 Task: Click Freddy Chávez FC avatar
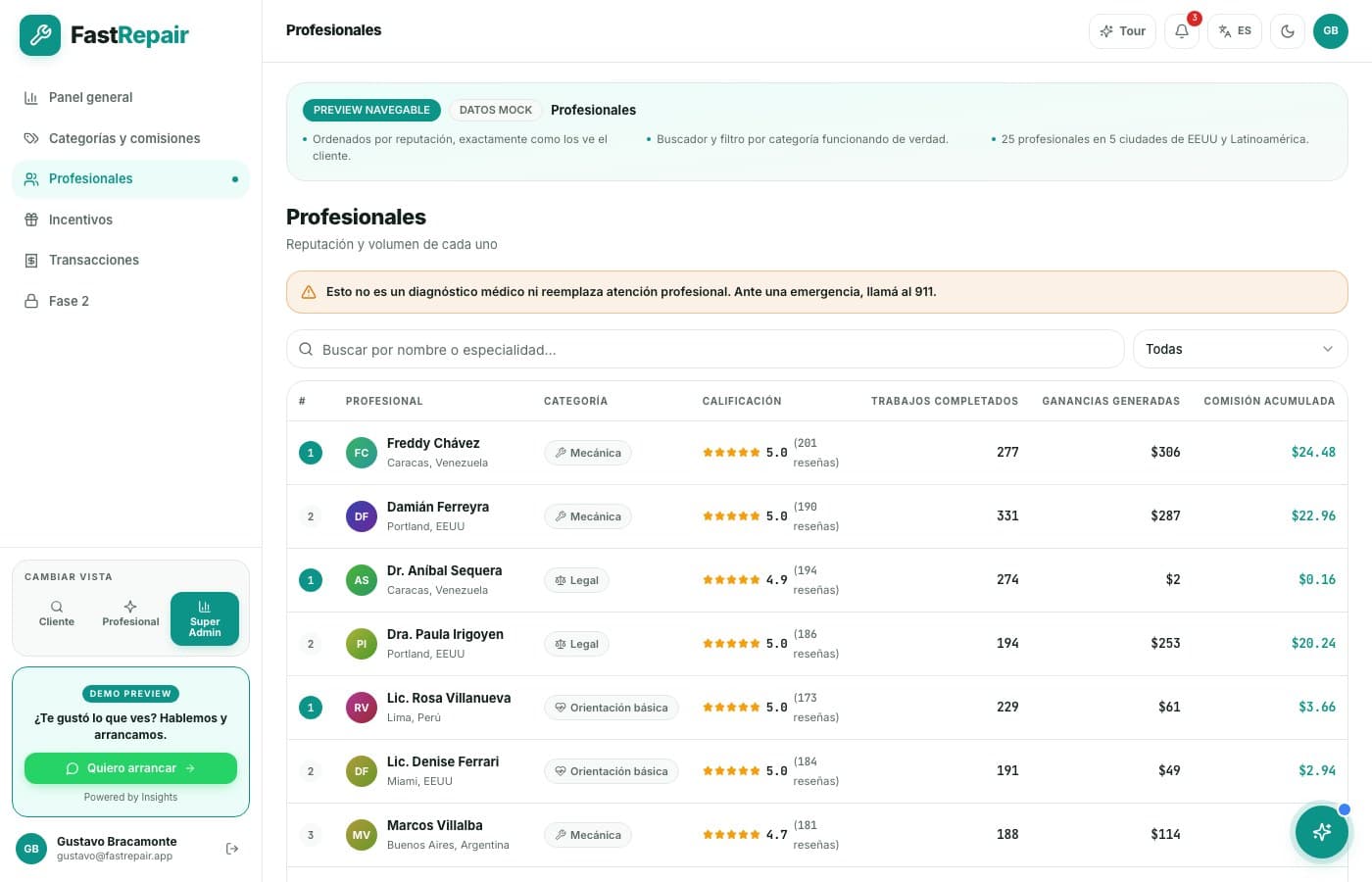362,453
